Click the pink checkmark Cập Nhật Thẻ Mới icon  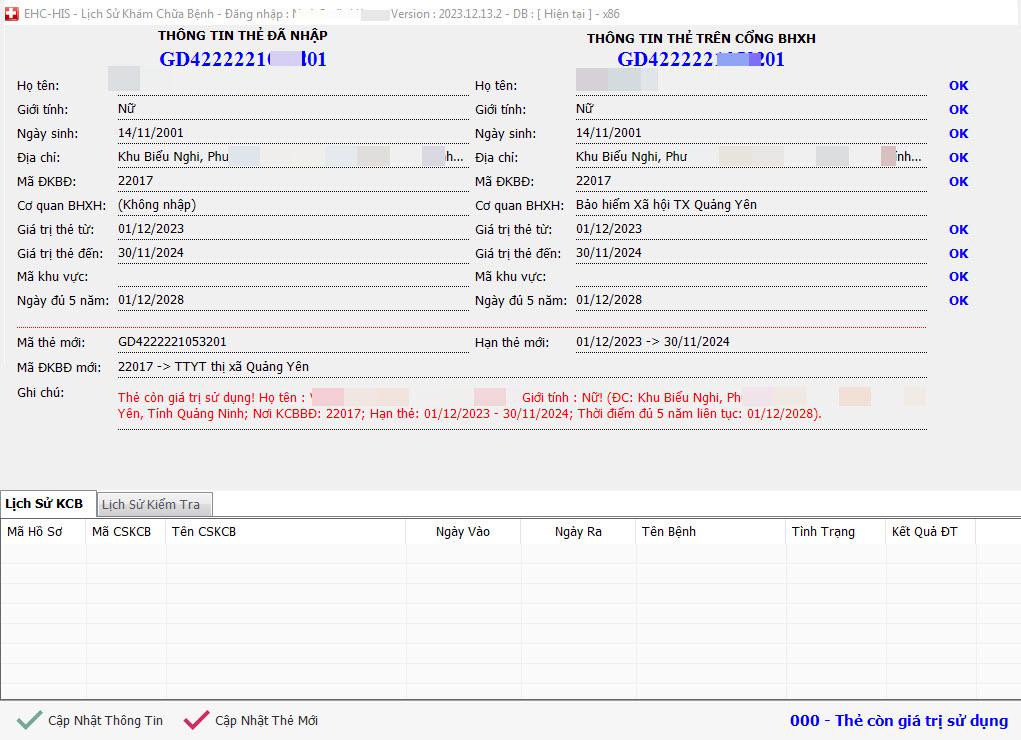(197, 720)
